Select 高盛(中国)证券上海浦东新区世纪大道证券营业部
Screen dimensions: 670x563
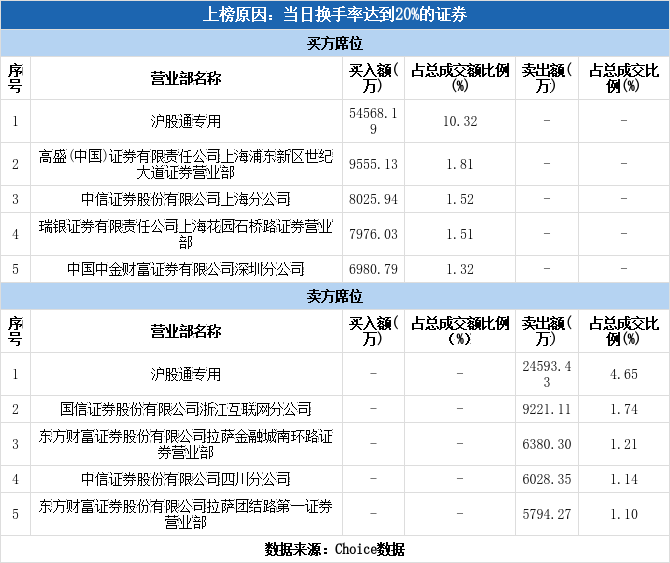(x=186, y=164)
